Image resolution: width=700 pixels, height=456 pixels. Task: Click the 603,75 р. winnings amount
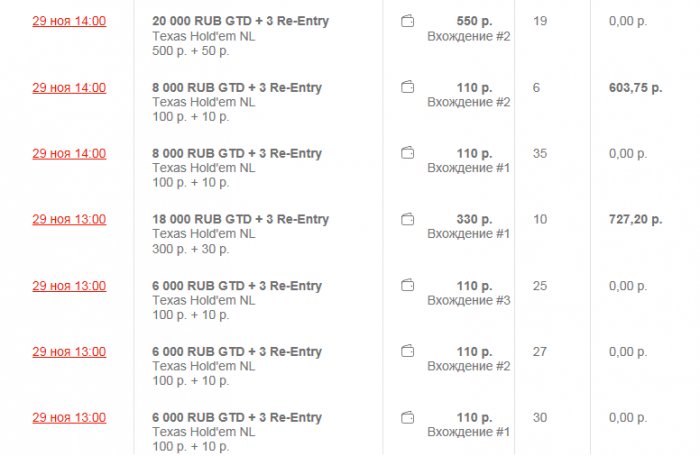click(634, 87)
